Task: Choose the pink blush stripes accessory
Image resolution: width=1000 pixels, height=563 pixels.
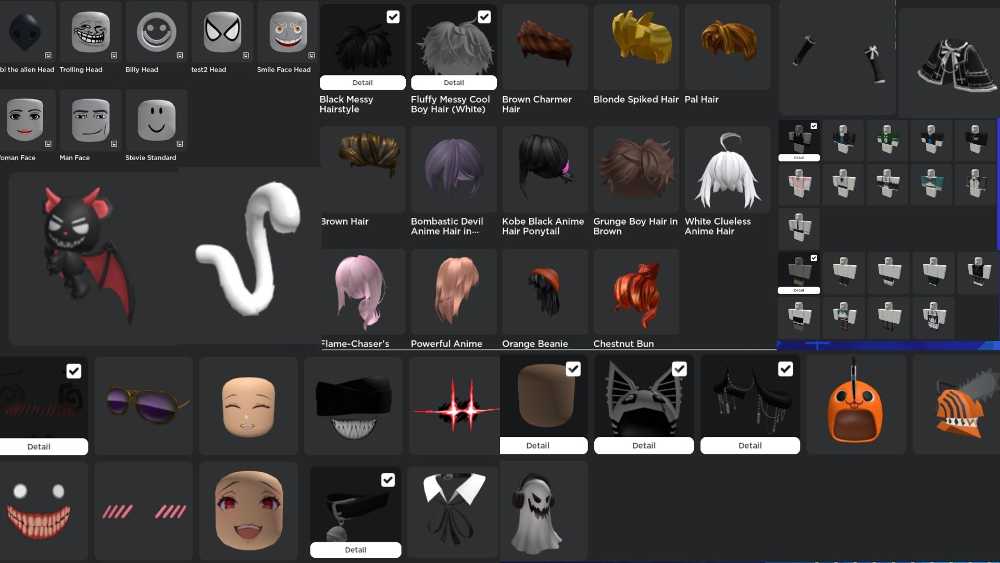Action: tap(143, 512)
